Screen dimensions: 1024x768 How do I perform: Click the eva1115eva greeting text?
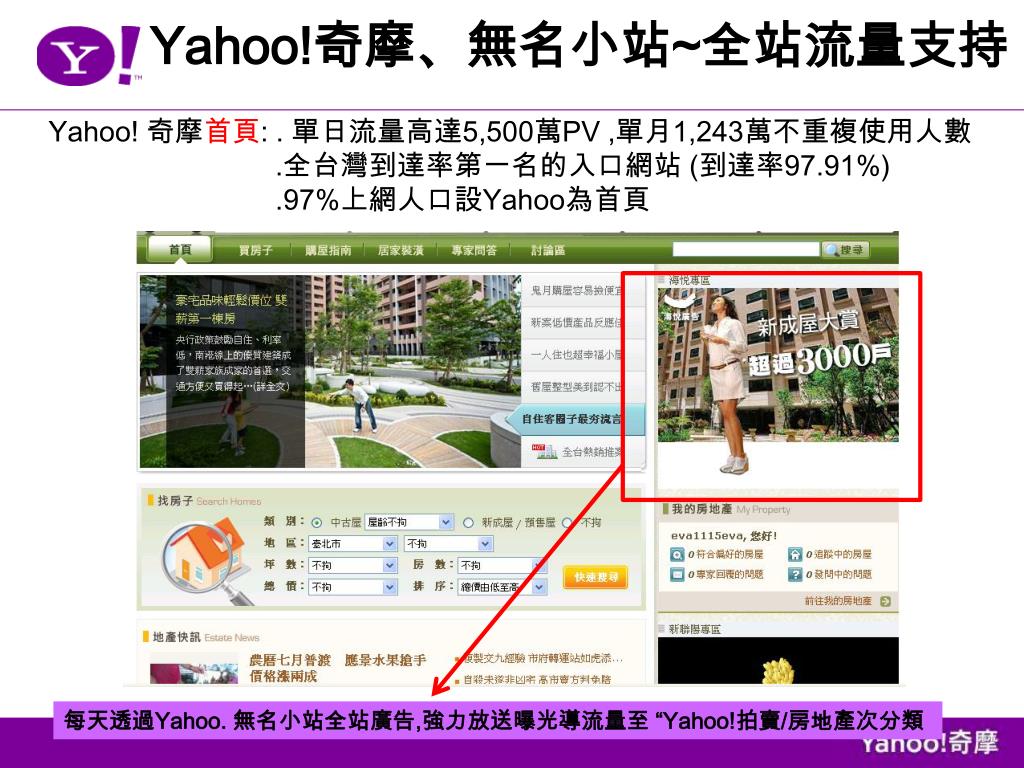[724, 536]
